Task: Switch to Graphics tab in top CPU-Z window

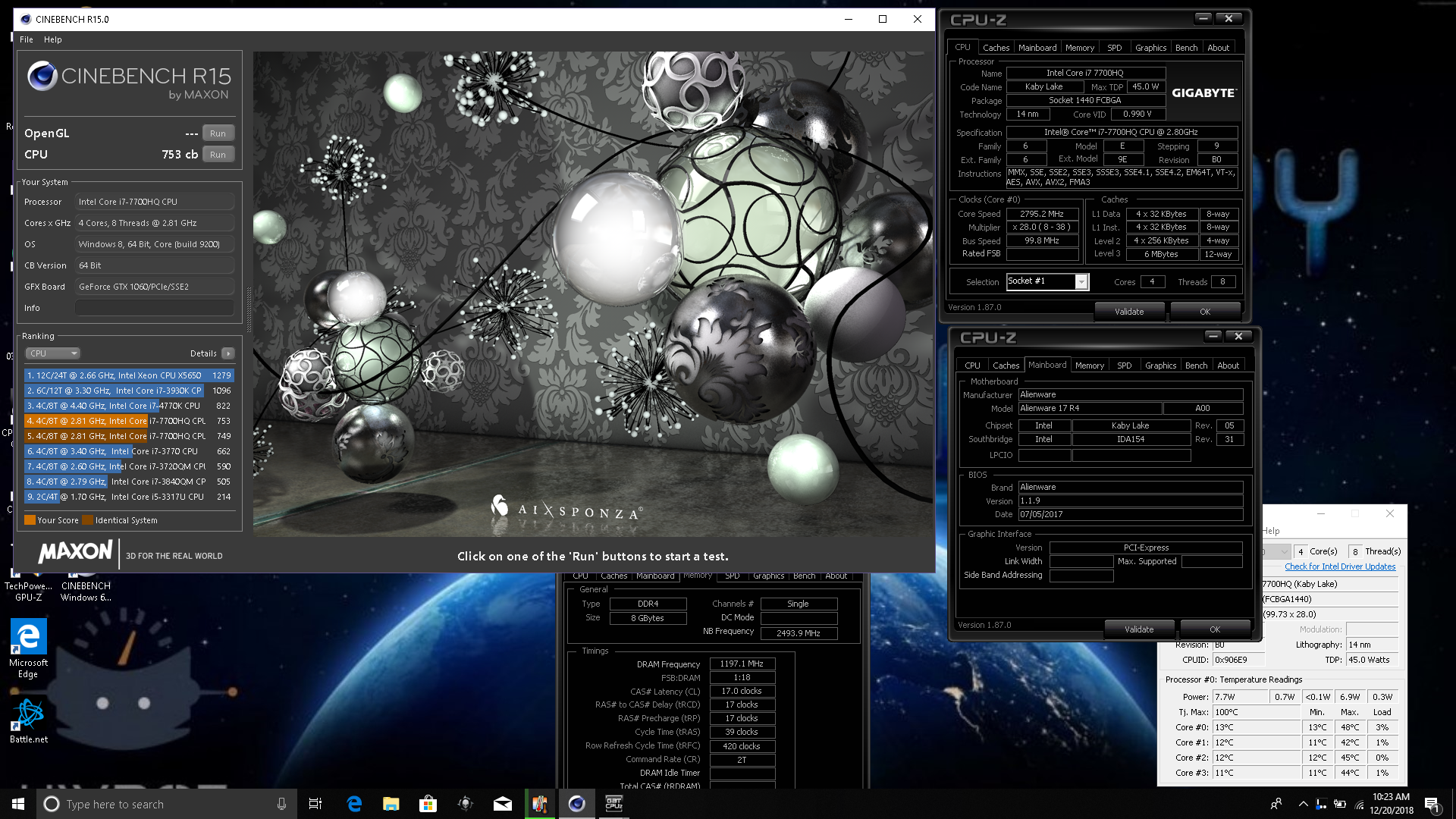Action: click(1150, 48)
